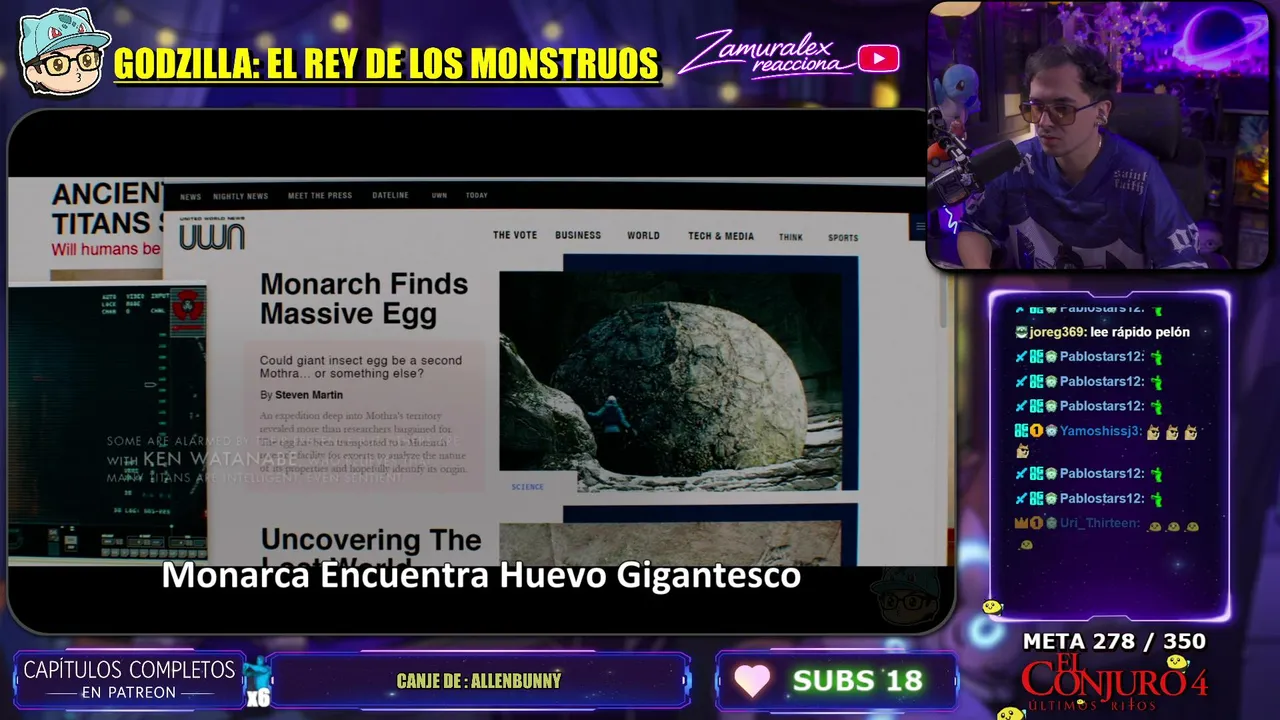Screen dimensions: 1280x720
Task: Click the article subheading about a second Mothra
Action: pos(361,367)
